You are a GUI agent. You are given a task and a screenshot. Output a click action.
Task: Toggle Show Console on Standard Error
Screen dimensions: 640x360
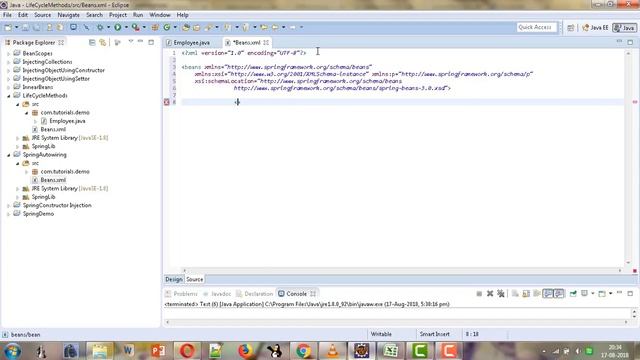559,293
